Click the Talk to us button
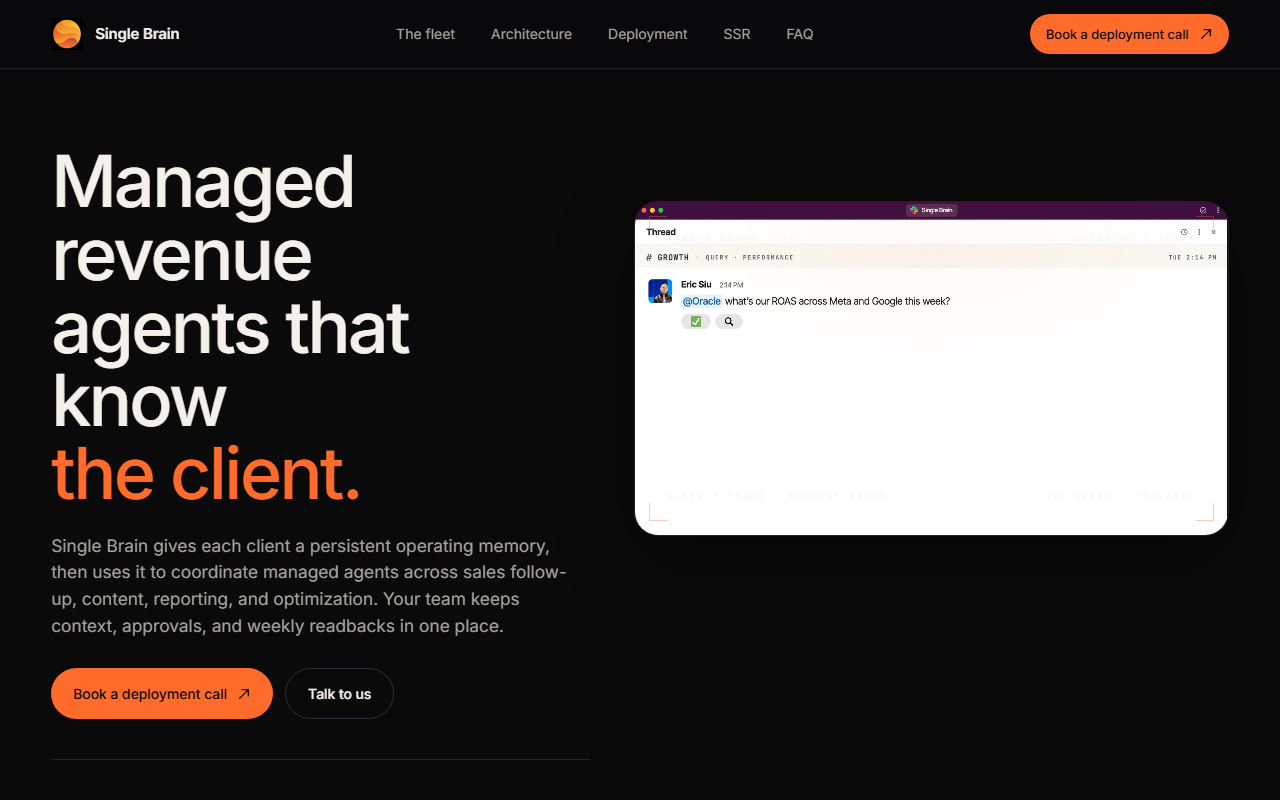This screenshot has width=1280, height=800. [x=339, y=694]
